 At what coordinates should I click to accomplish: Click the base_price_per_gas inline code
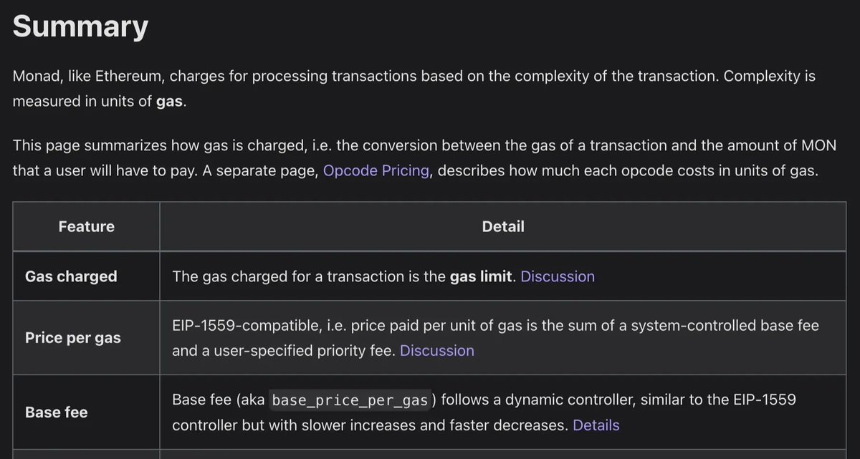click(x=350, y=400)
